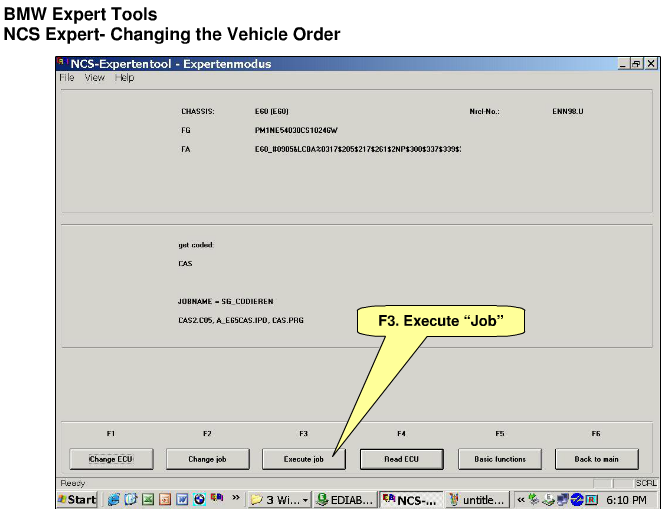Screen dimensions: 665x509
Task: Open the File menu
Action: (x=67, y=78)
